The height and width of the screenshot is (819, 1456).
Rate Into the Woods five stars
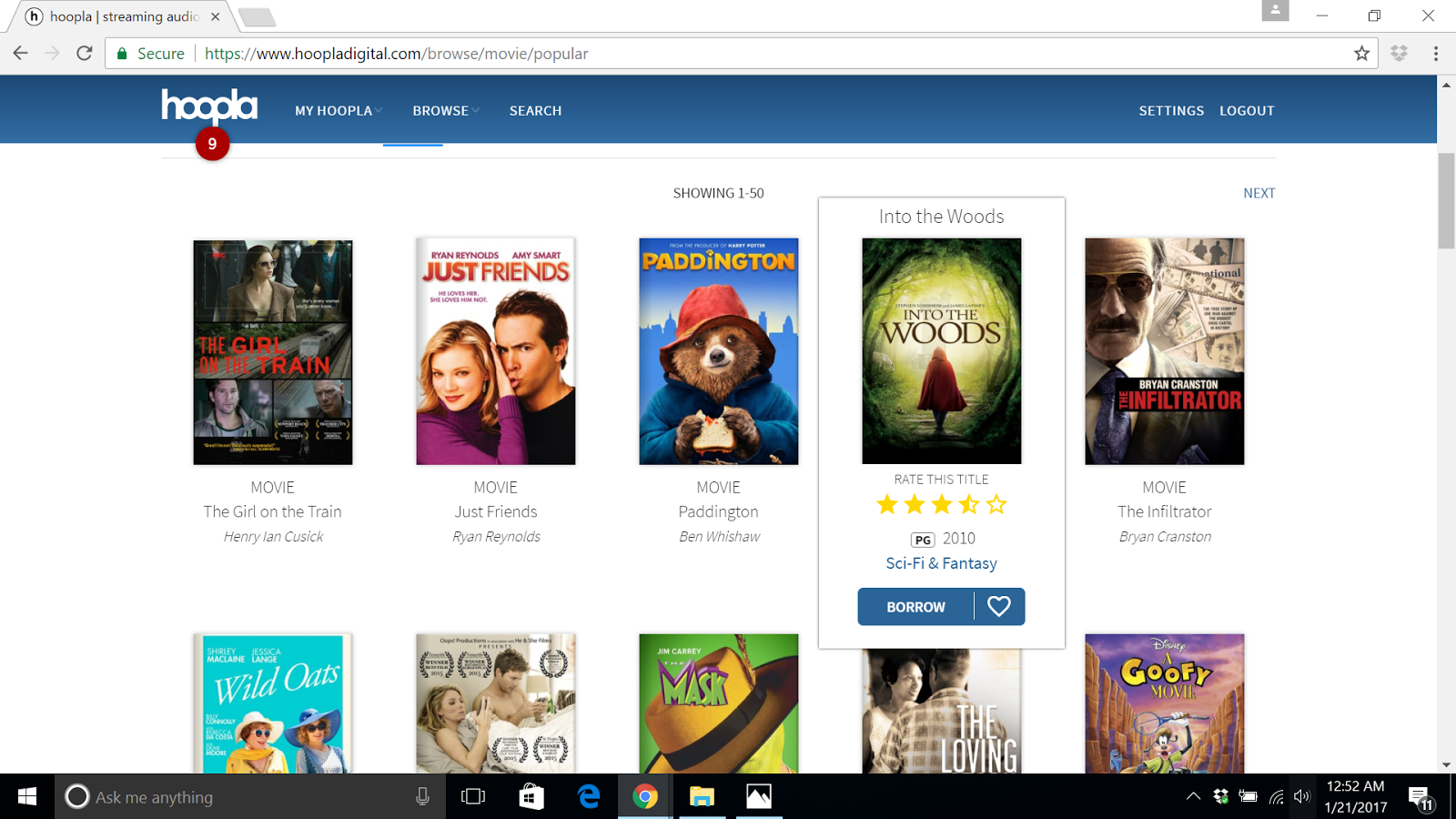(x=996, y=504)
